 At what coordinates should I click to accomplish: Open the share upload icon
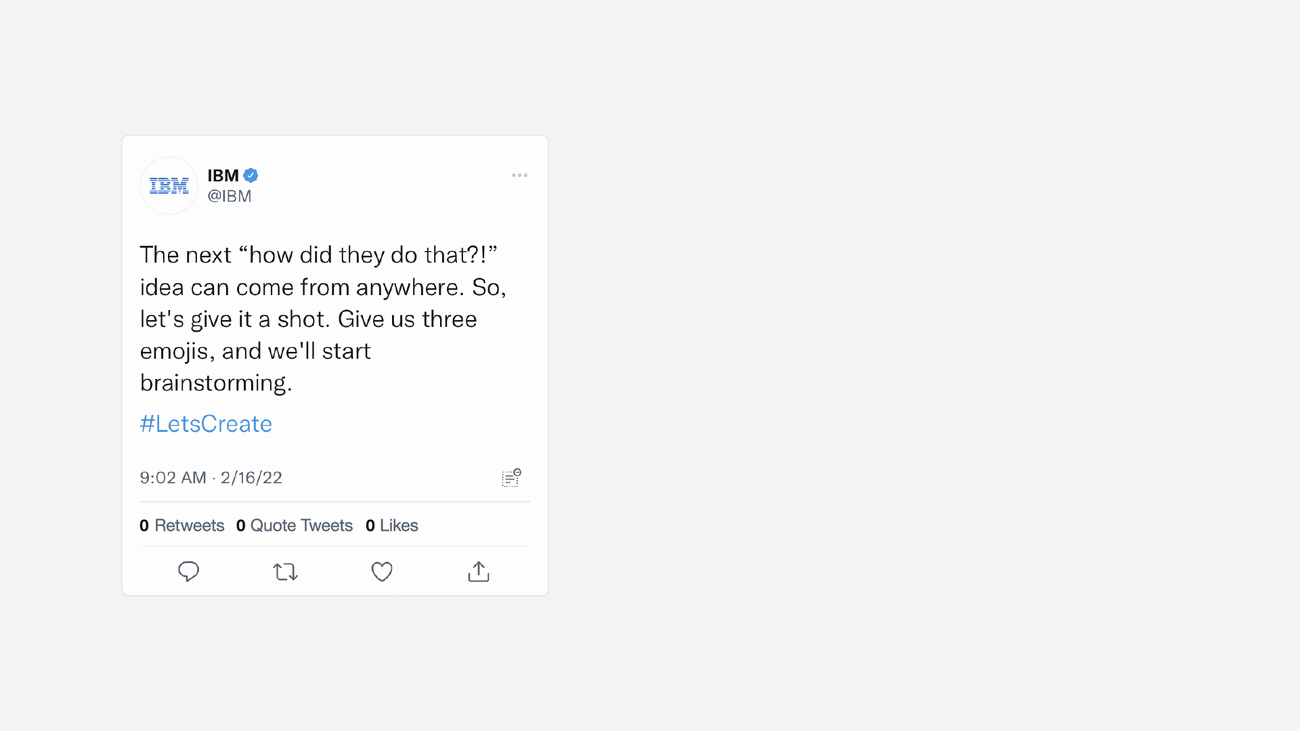(478, 571)
